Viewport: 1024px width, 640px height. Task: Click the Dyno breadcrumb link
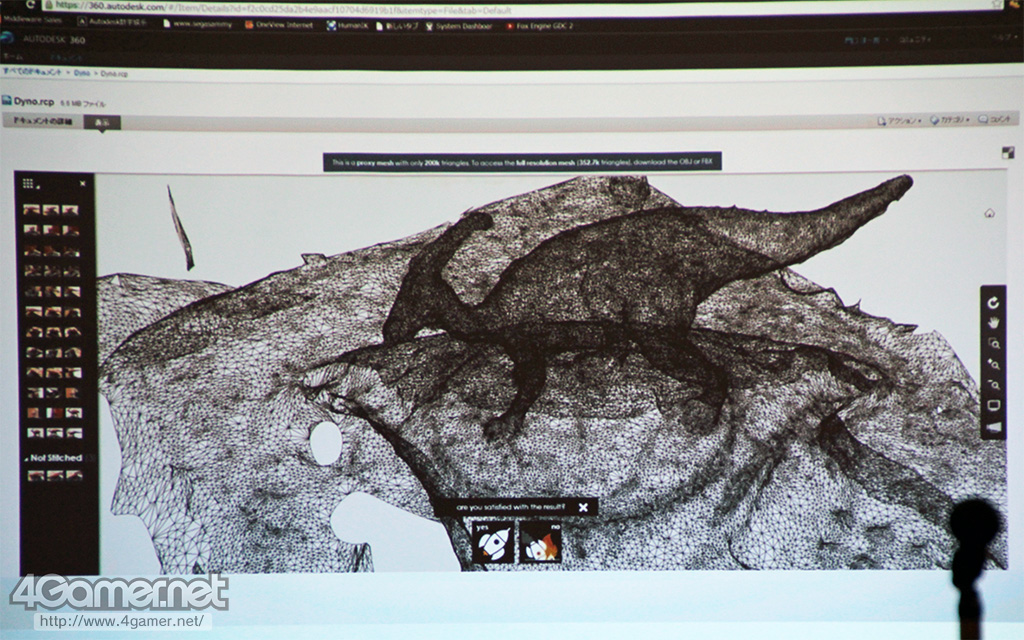tap(82, 73)
